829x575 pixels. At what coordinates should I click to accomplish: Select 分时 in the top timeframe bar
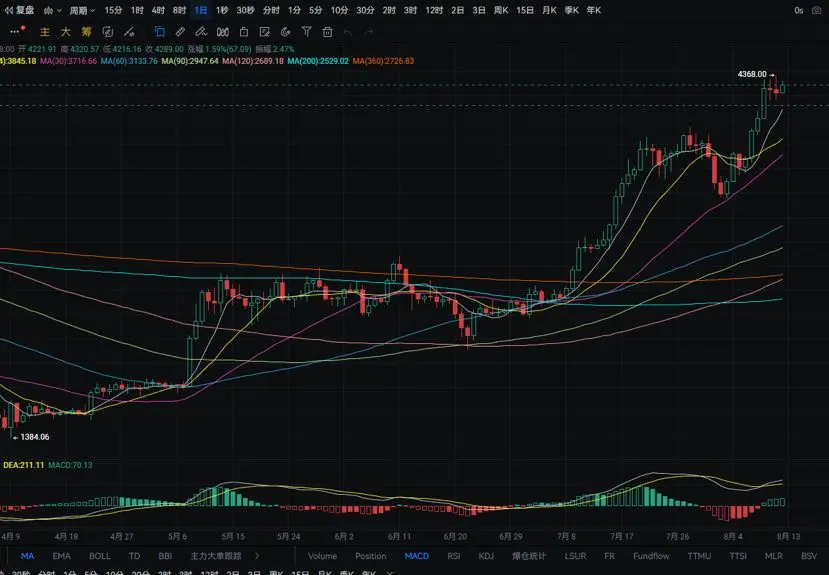pos(271,11)
